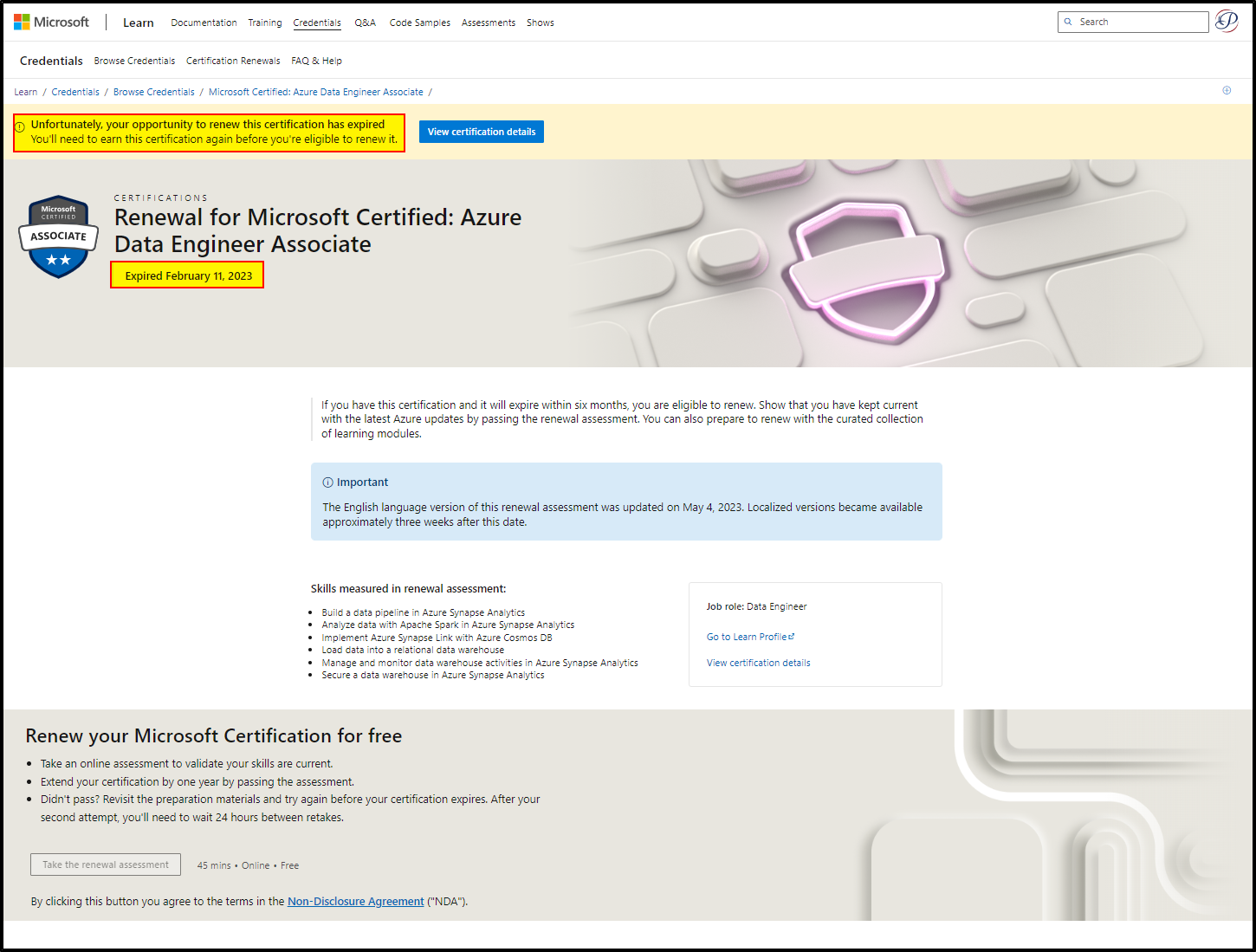1256x952 pixels.
Task: Click the CERTIFICATIONS label above the title
Action: [x=161, y=198]
